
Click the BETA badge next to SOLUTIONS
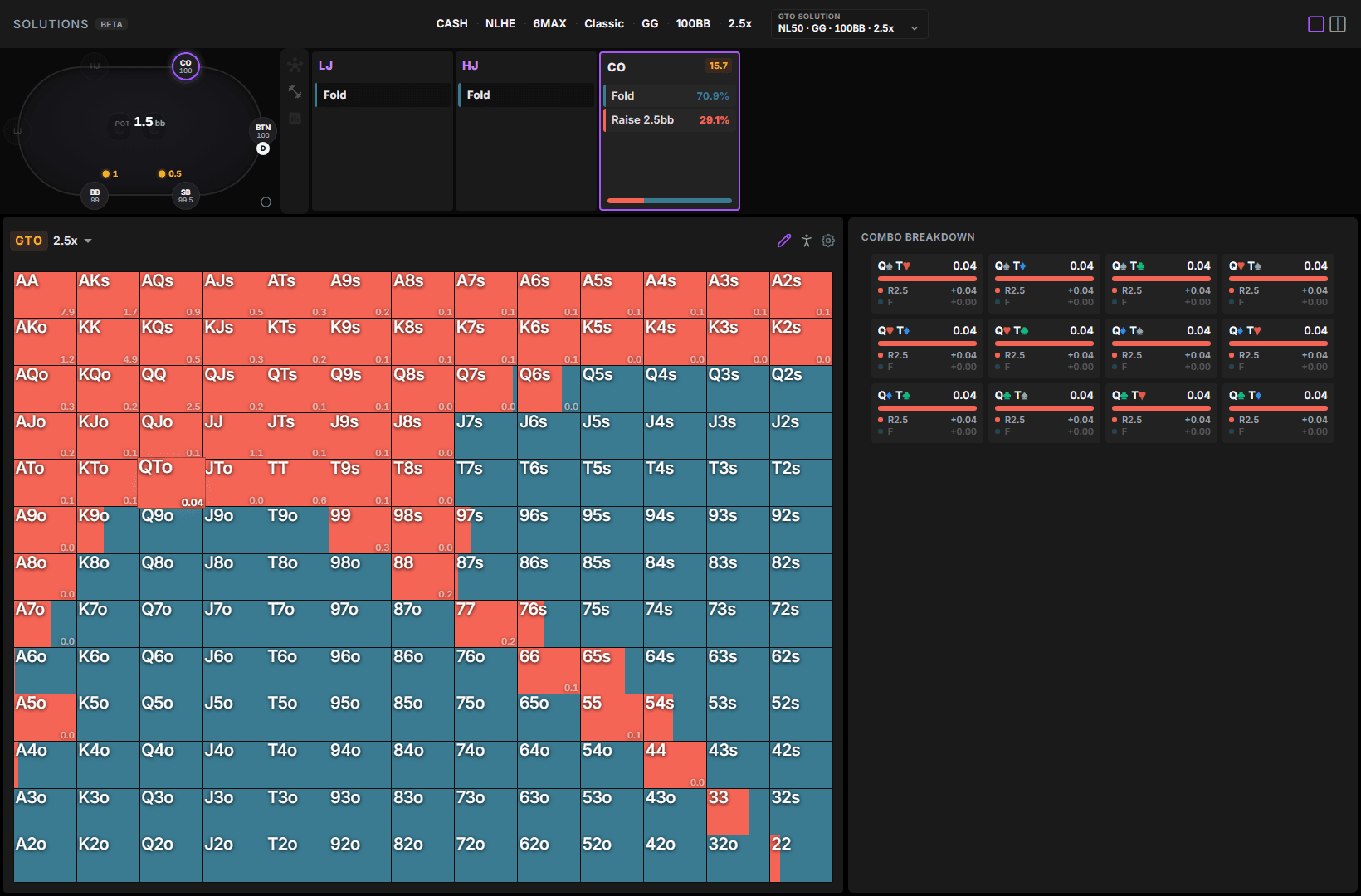tap(111, 24)
